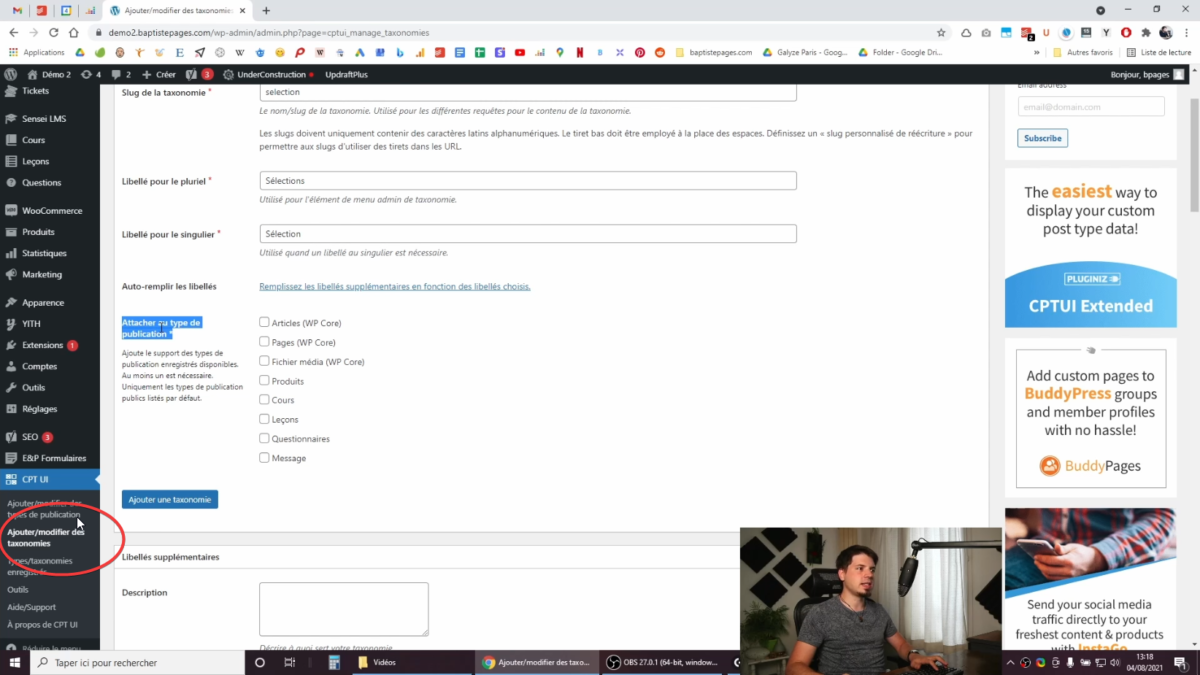Open WooCommerce in the sidebar menu

pos(51,211)
